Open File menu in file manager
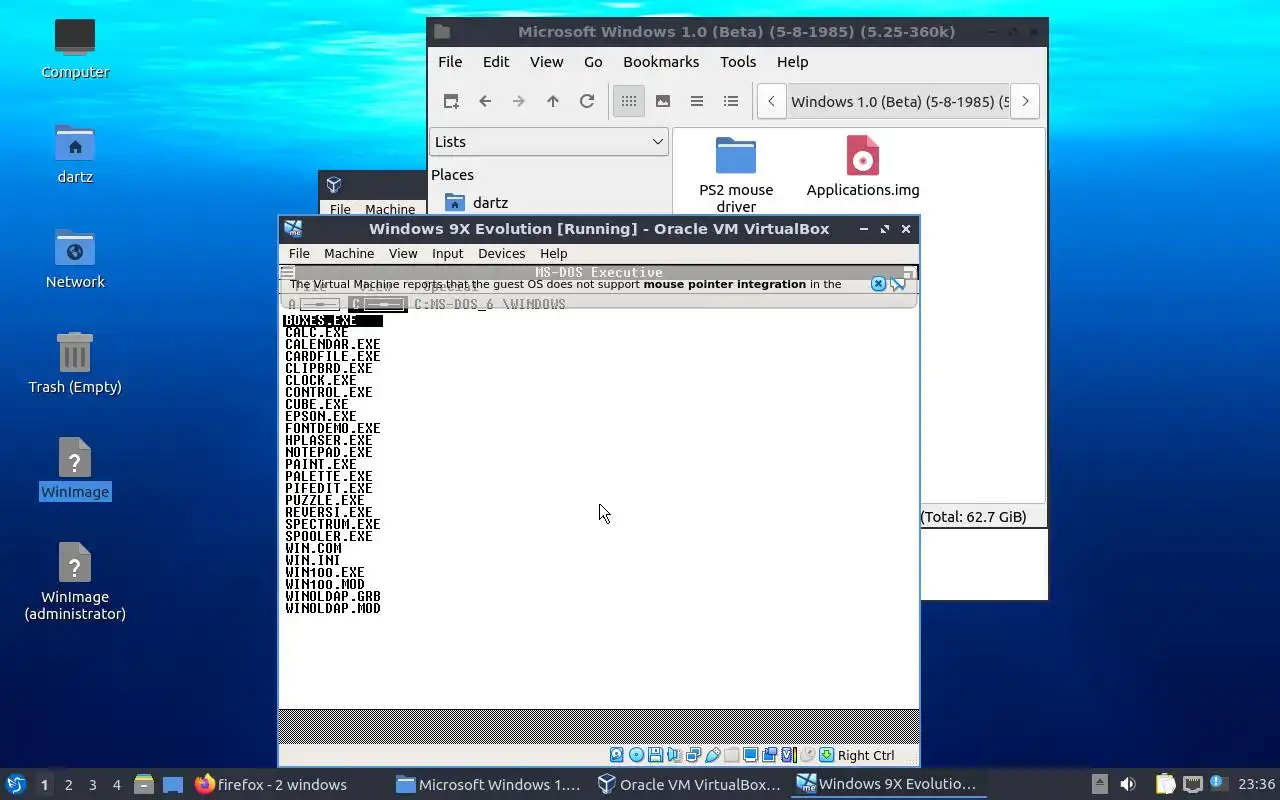Viewport: 1280px width, 800px height. point(450,62)
